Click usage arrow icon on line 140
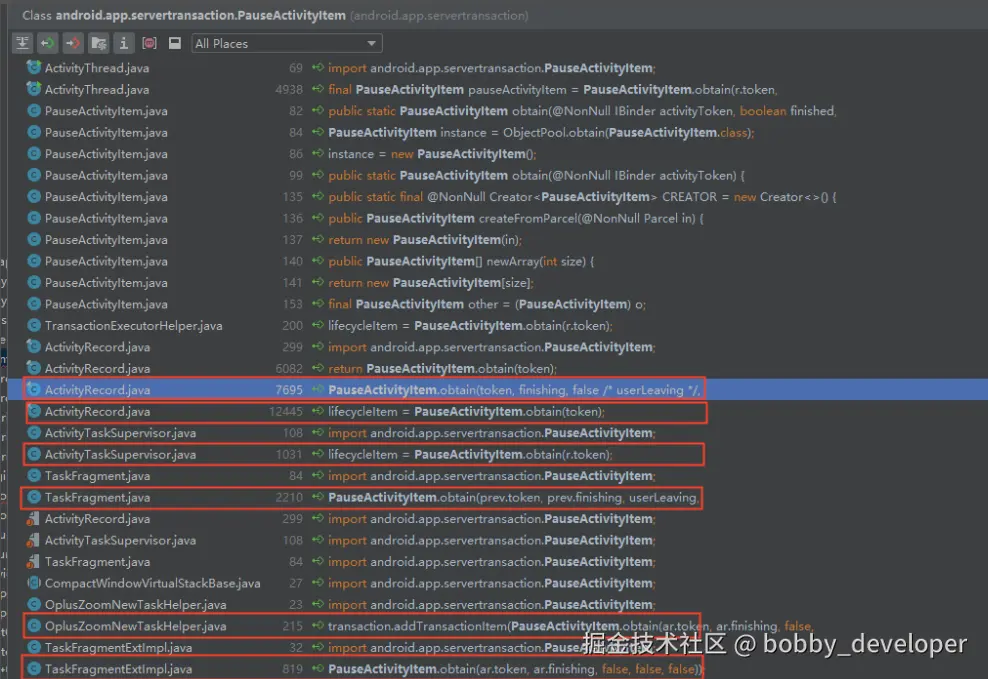Screen dimensions: 988x679 click(x=318, y=261)
